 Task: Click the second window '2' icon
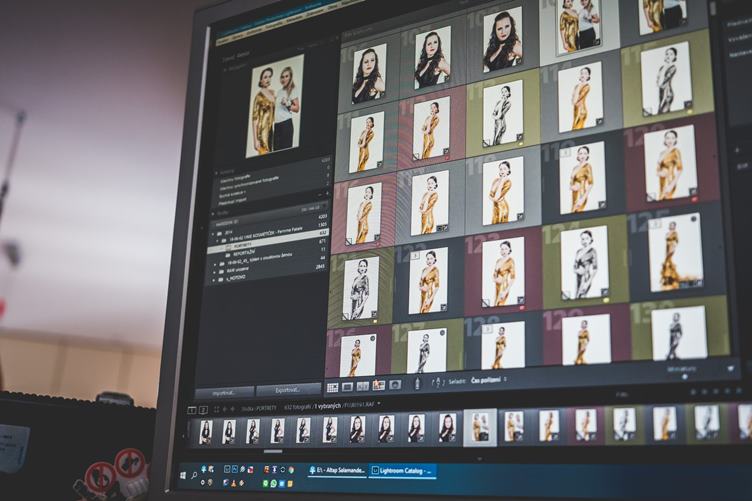click(203, 409)
